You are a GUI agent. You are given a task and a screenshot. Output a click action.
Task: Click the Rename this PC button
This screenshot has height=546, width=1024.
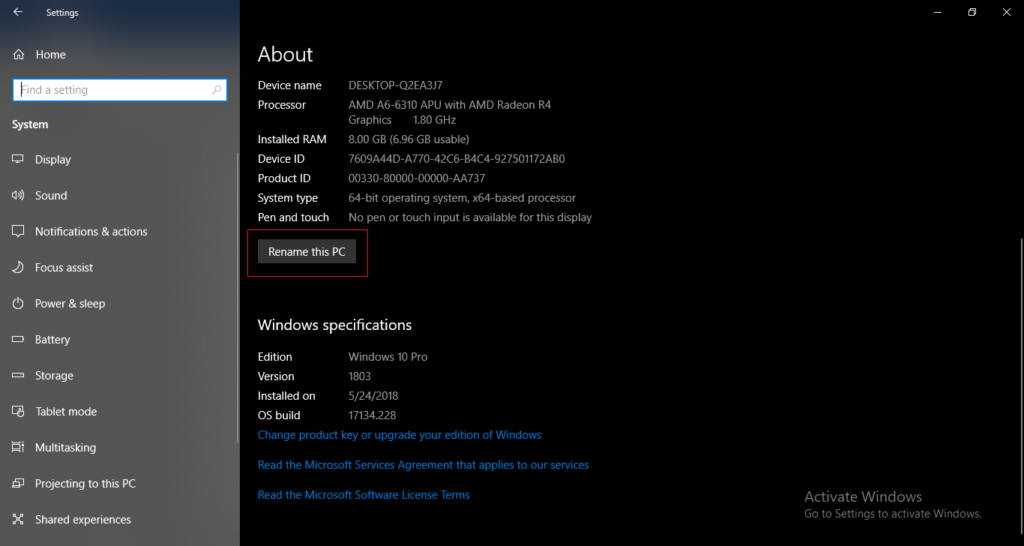[307, 251]
